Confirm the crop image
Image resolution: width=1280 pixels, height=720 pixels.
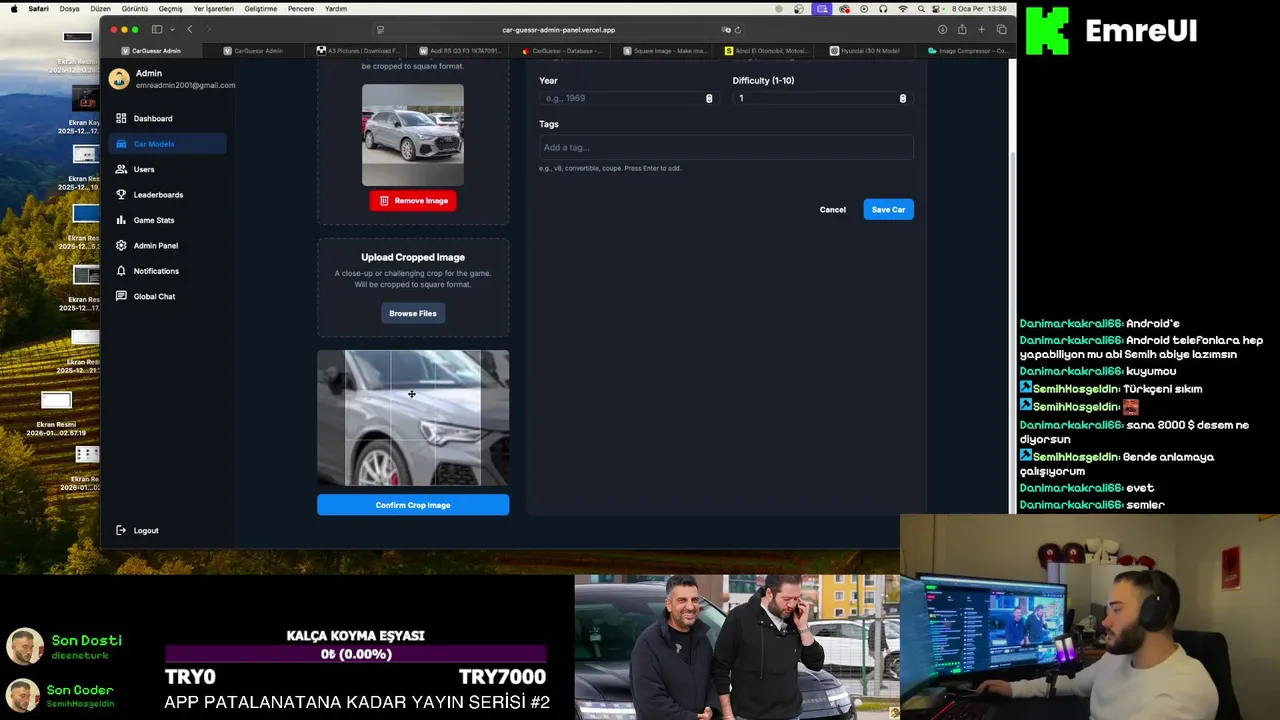click(x=413, y=505)
